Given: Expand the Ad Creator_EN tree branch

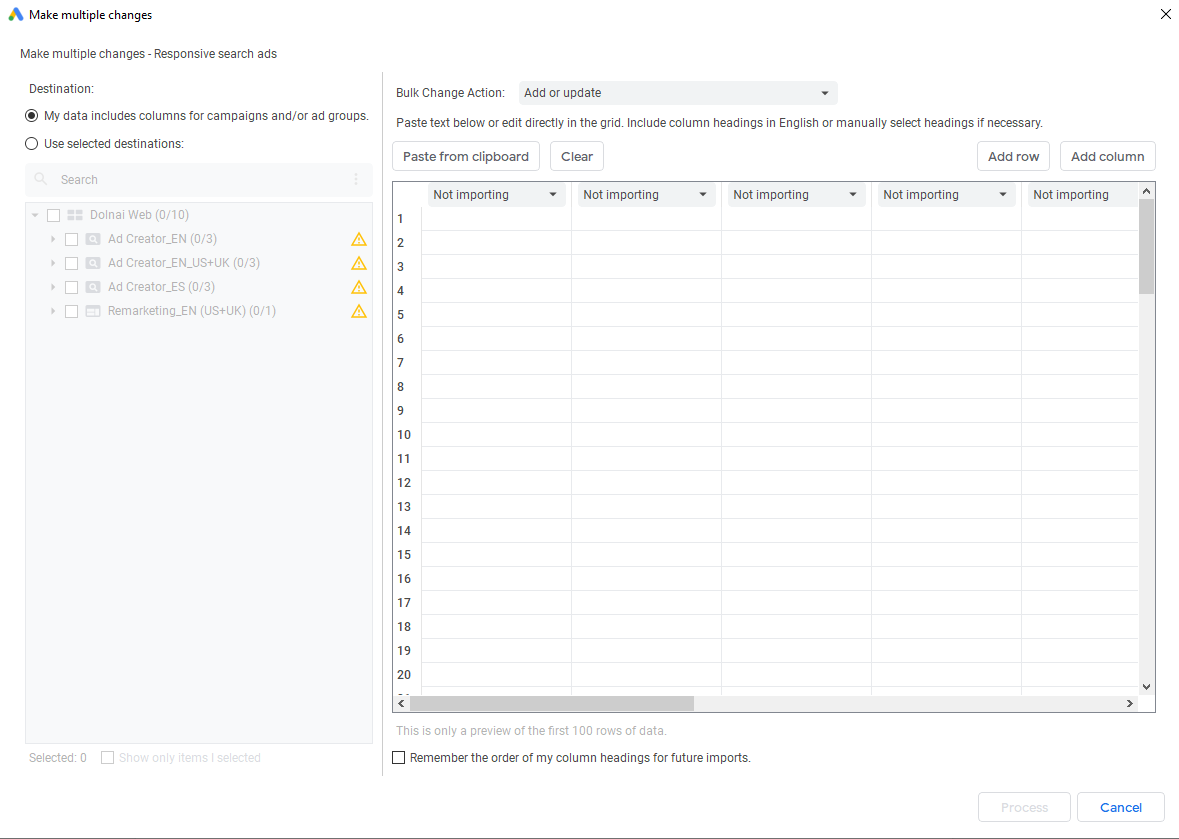Looking at the screenshot, I should pos(53,239).
